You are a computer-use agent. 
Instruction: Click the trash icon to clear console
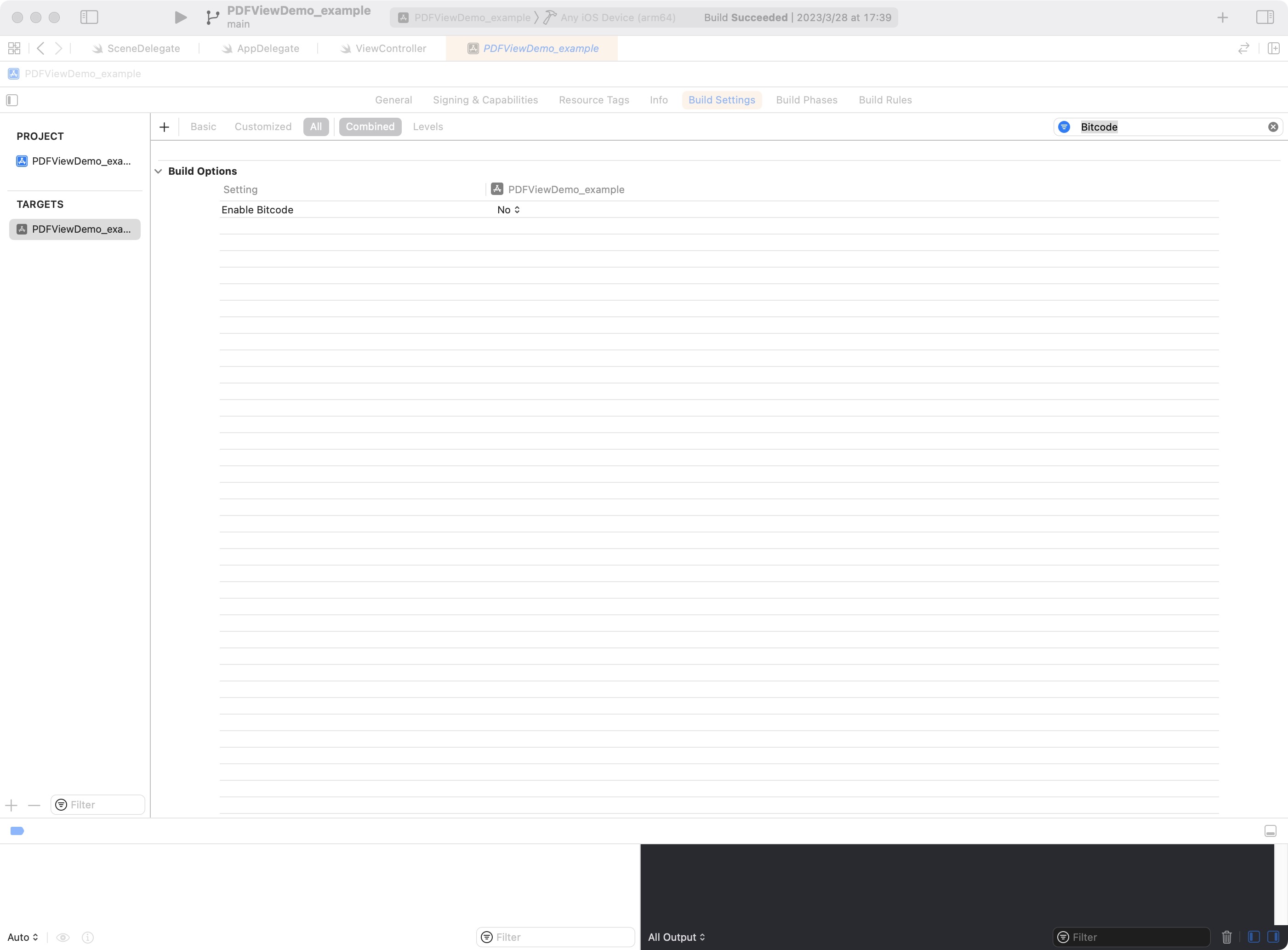(x=1226, y=937)
